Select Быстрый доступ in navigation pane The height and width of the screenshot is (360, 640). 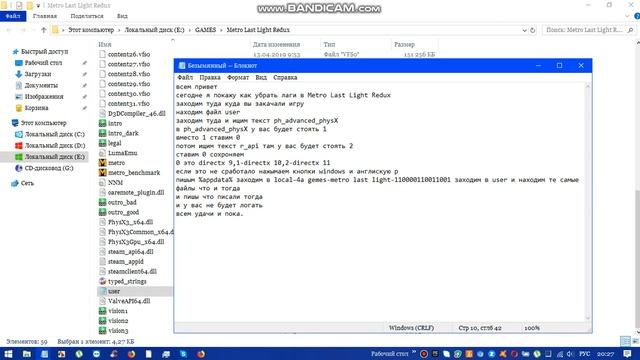[44, 51]
